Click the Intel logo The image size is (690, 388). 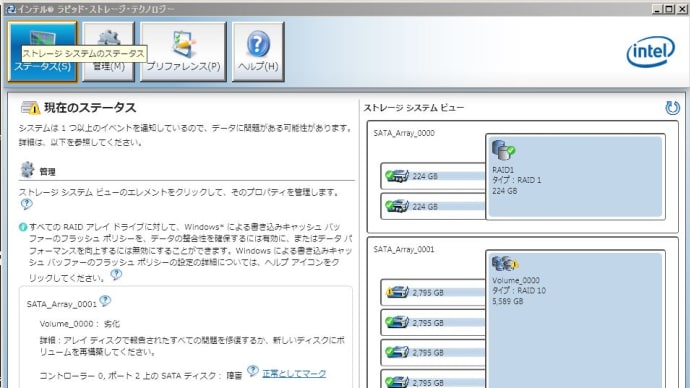(x=650, y=51)
